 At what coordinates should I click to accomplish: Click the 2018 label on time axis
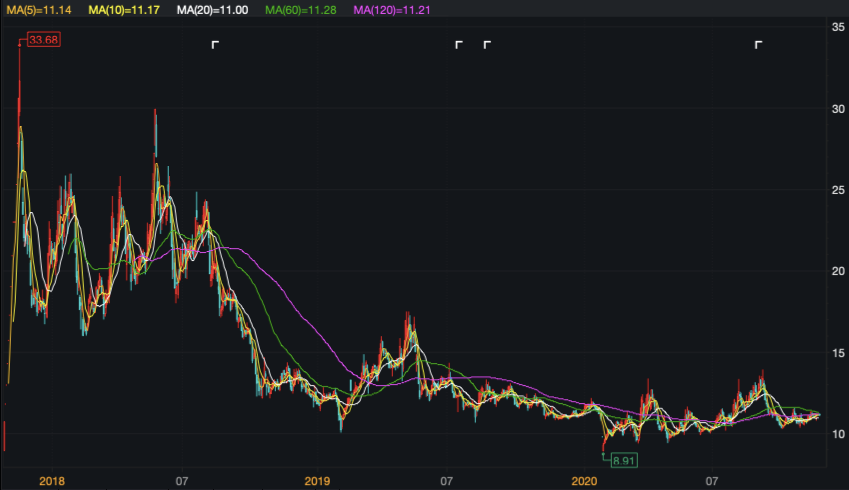[52, 481]
